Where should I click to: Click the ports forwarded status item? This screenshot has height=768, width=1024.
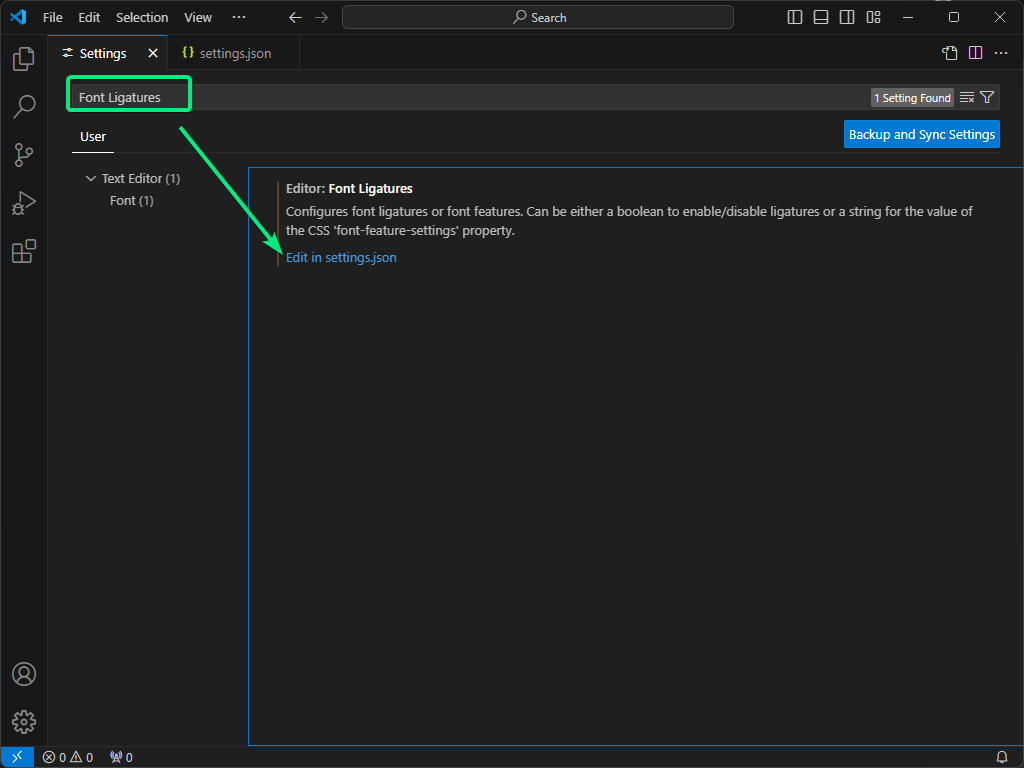coord(121,757)
